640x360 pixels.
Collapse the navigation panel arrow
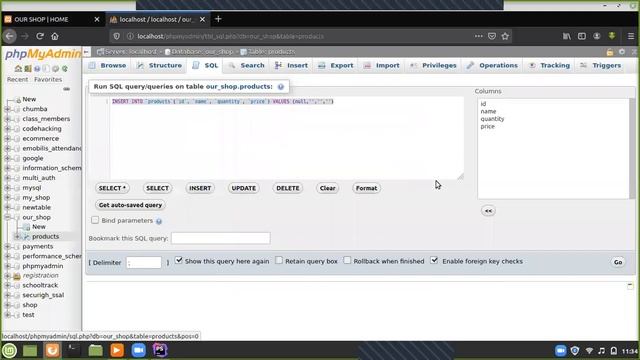(x=87, y=52)
